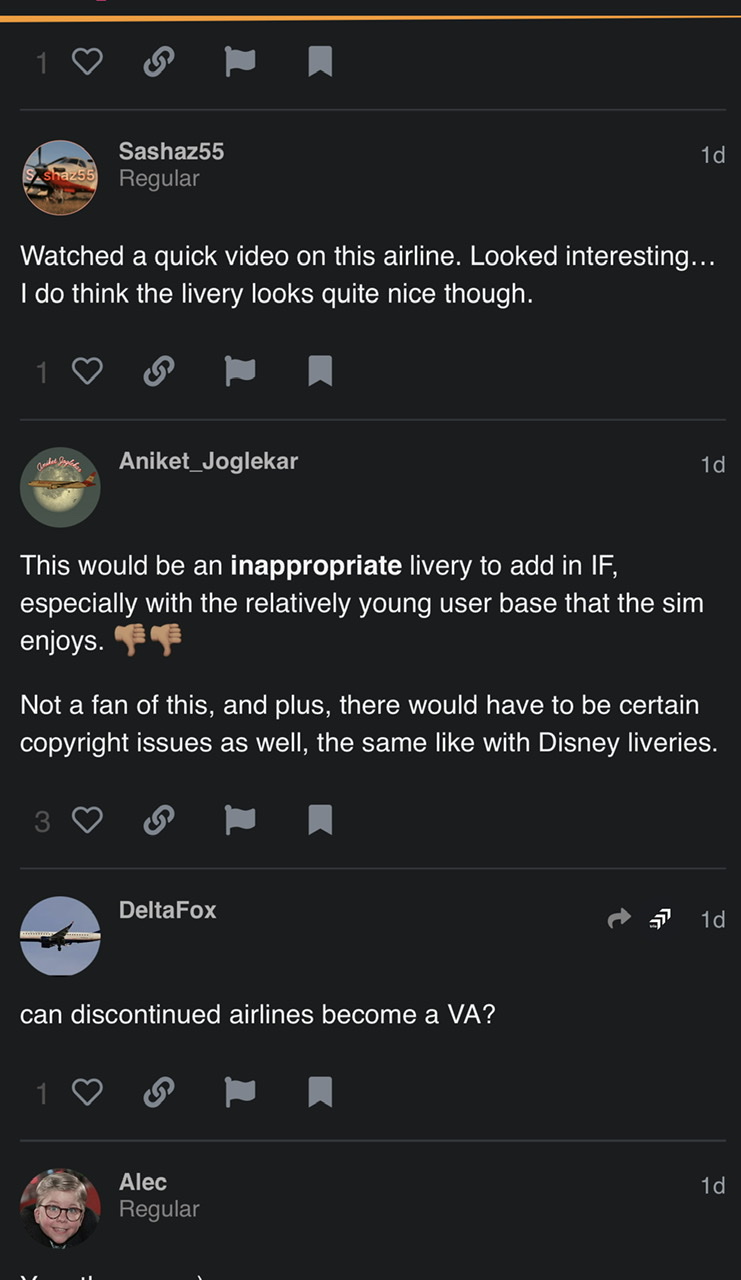Screen dimensions: 741x1280
Task: Open Sashaz55's username profile link
Action: [171, 151]
